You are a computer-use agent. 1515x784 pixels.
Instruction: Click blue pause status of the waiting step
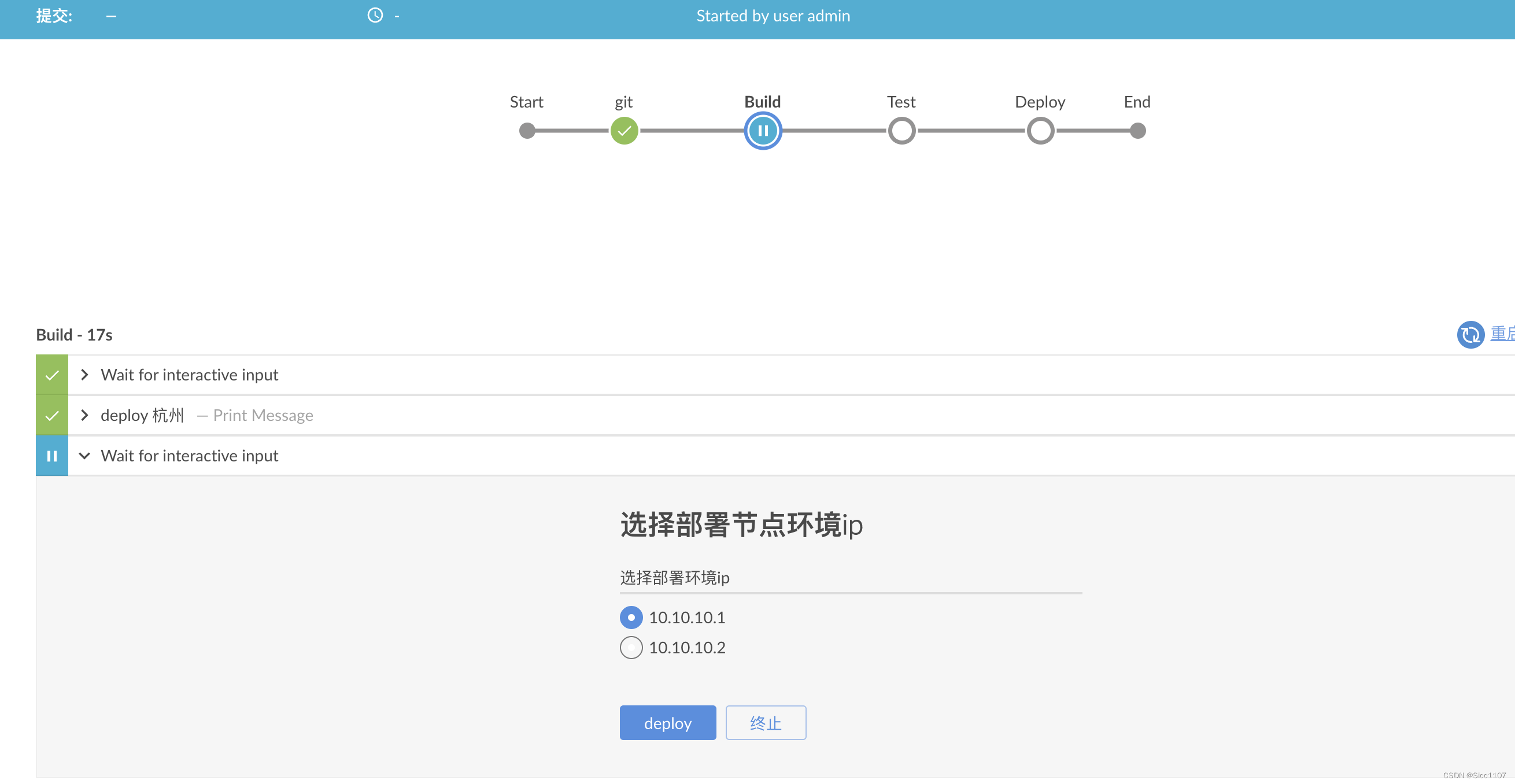[52, 456]
